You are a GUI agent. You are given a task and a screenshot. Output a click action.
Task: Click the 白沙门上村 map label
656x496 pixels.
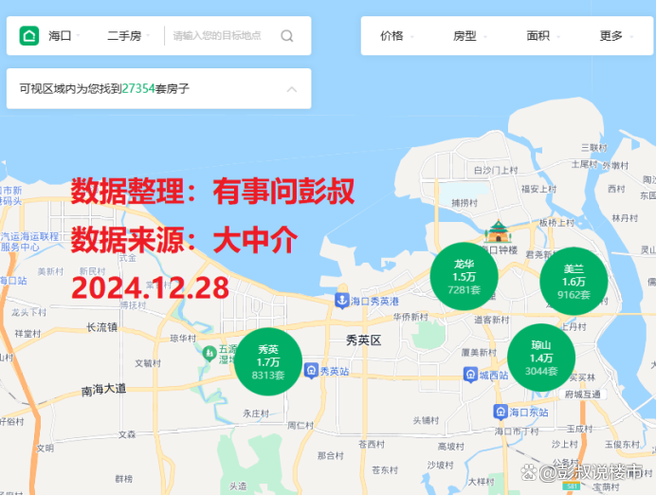[x=496, y=170]
